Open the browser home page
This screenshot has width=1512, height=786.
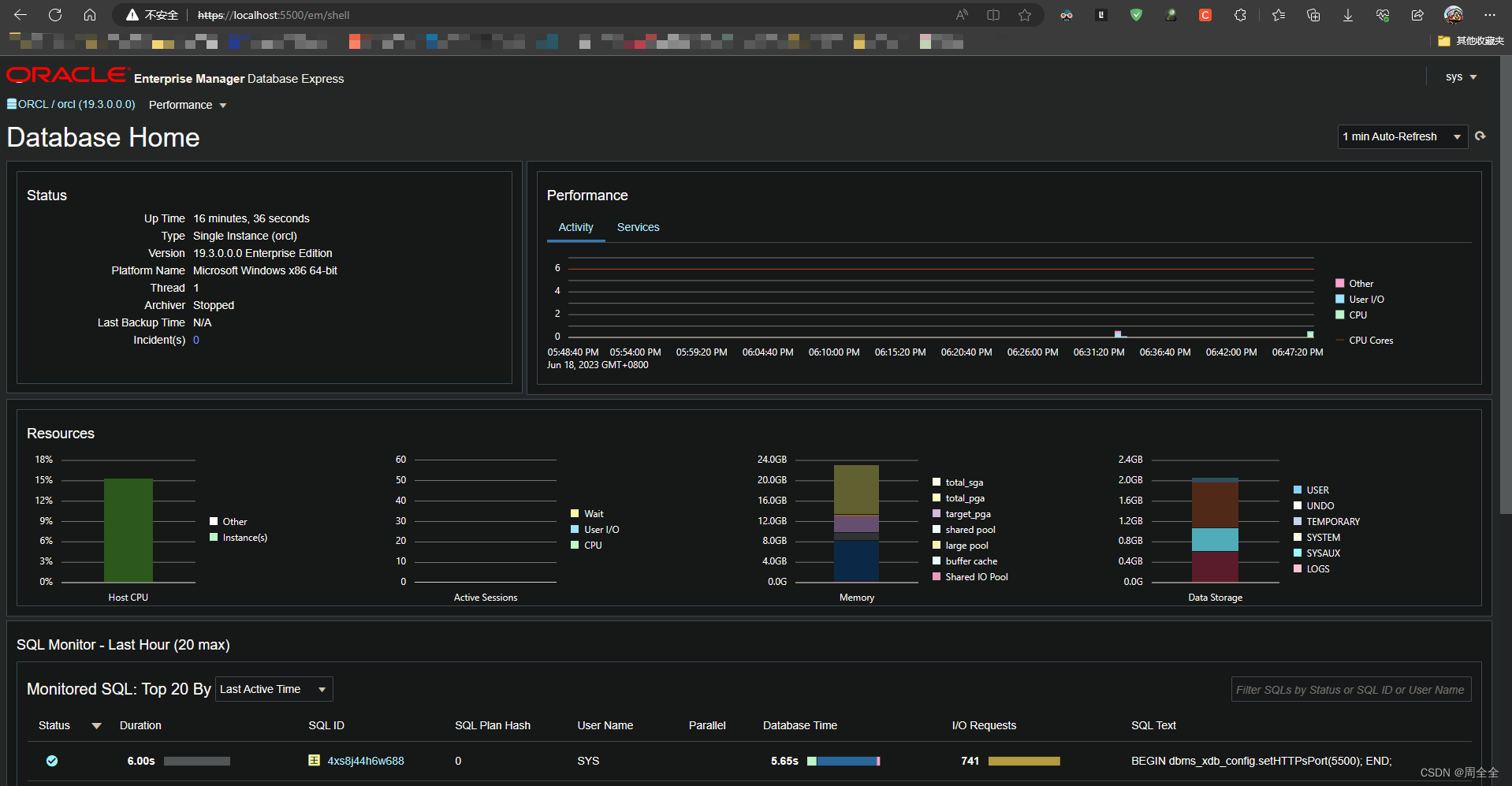(90, 15)
